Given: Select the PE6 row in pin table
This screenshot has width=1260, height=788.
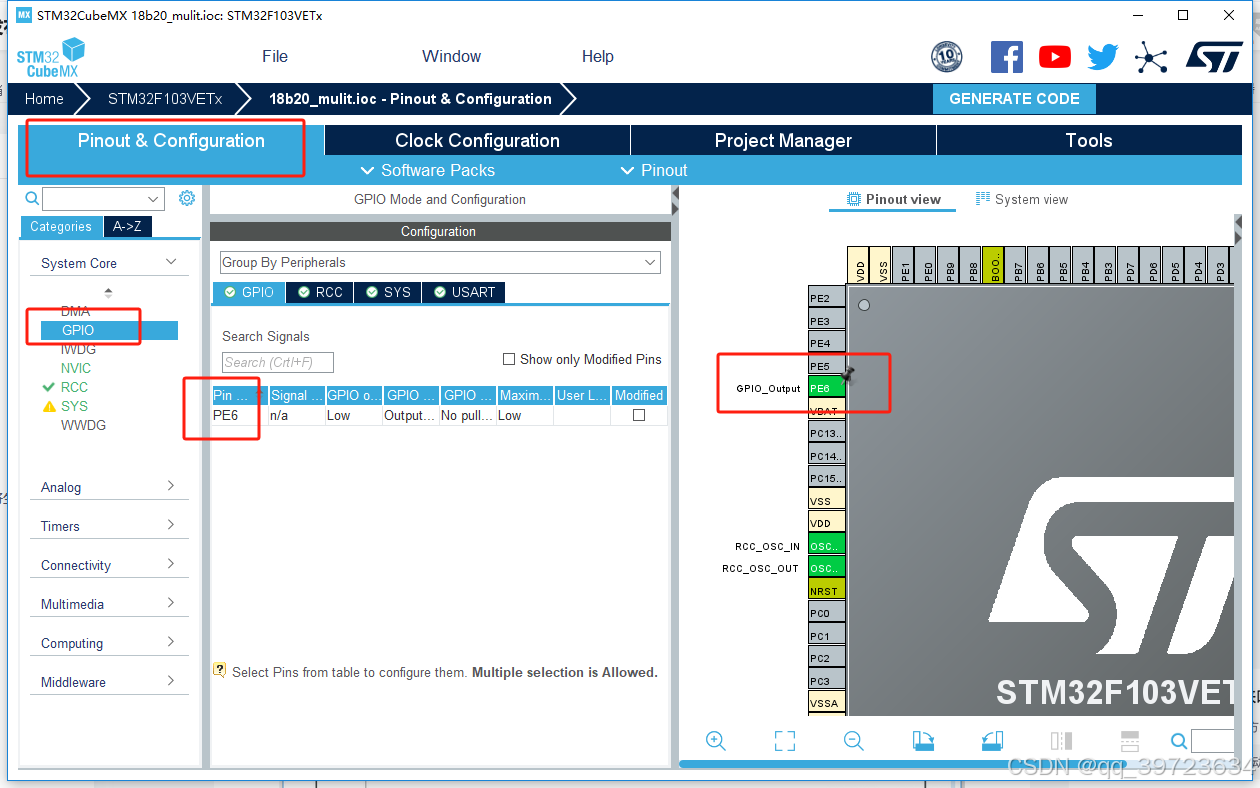Looking at the screenshot, I should point(439,415).
